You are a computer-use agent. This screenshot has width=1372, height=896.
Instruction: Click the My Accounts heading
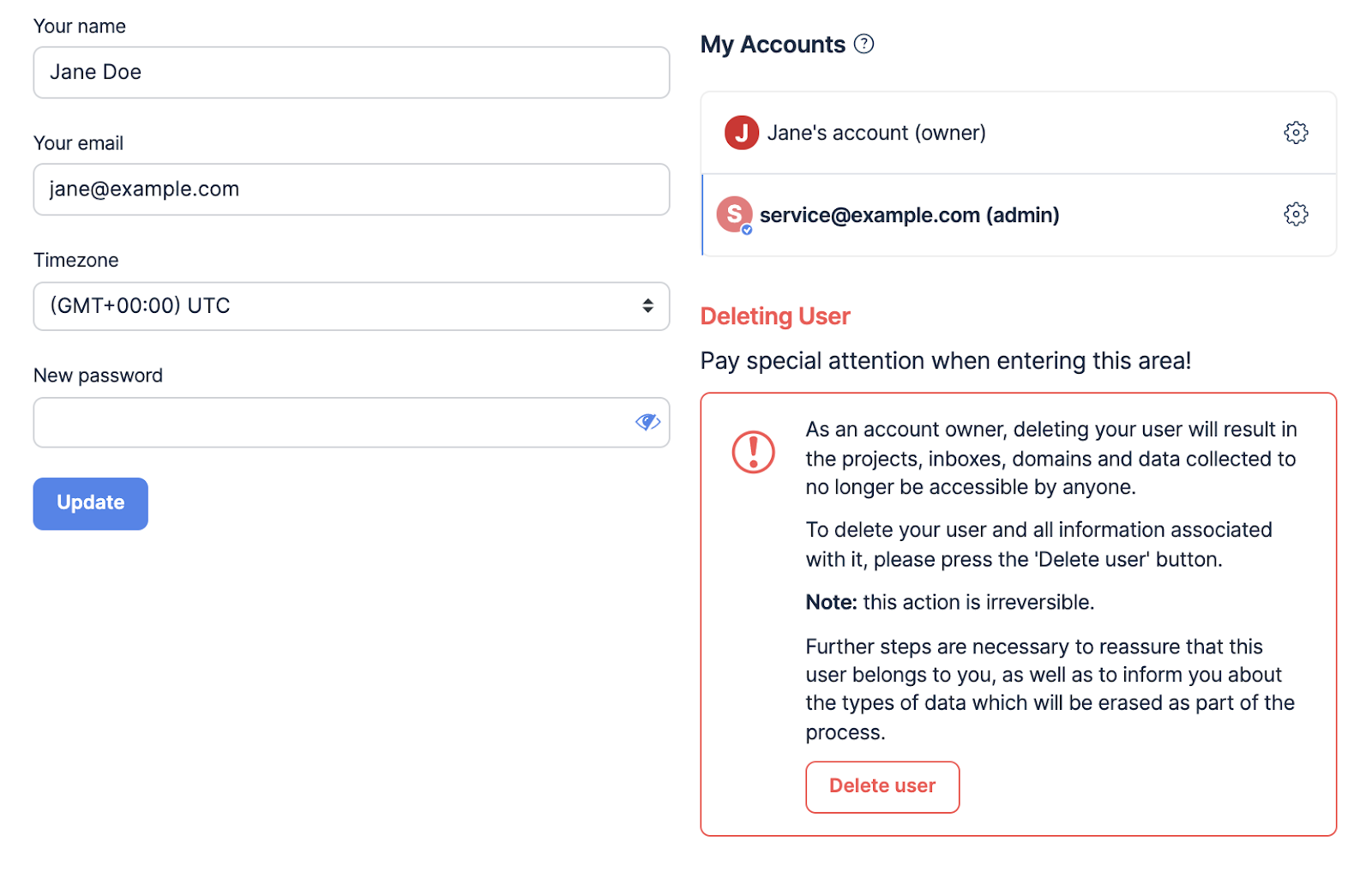tap(773, 45)
